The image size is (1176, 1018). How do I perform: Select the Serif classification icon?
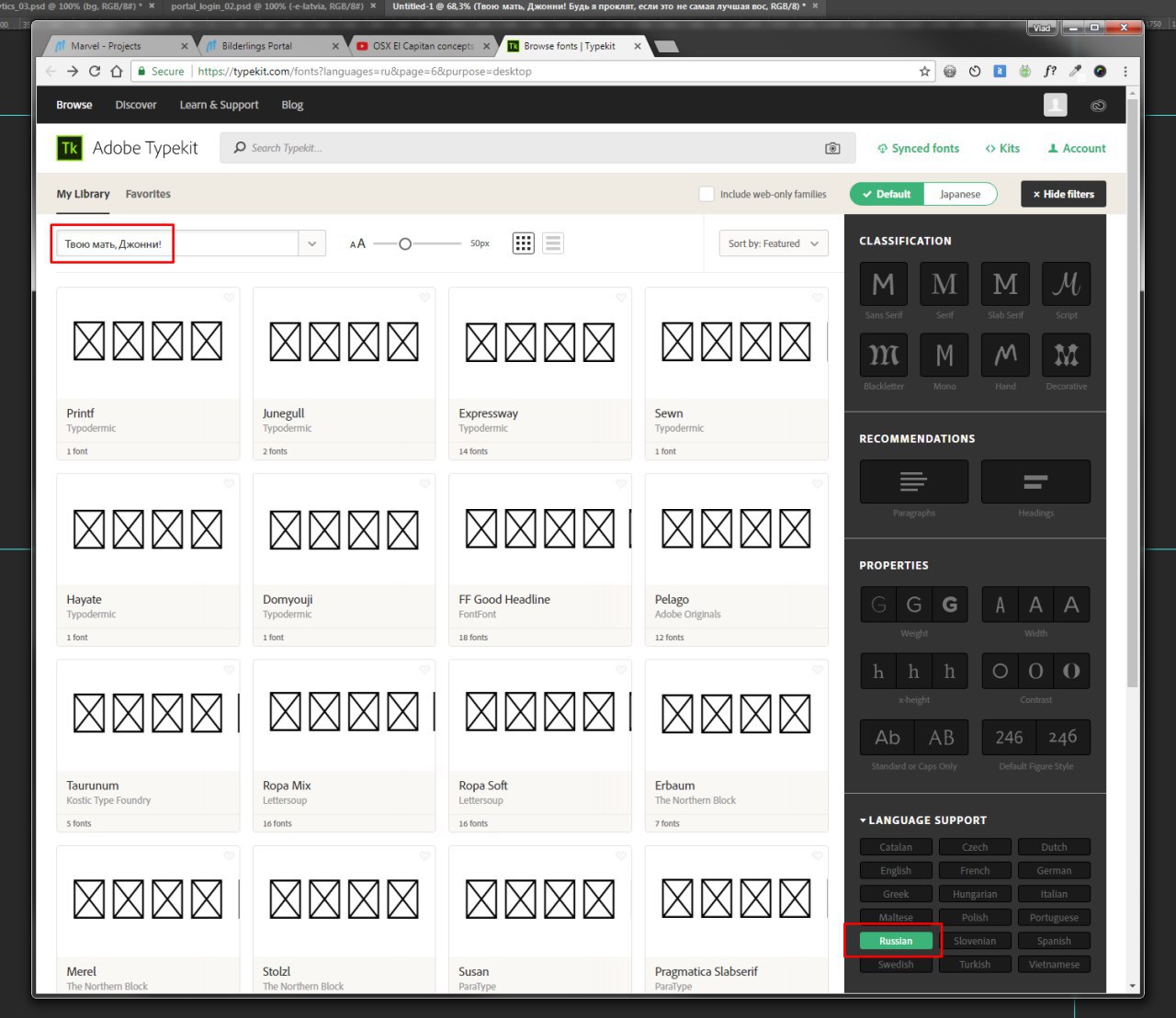pyautogui.click(x=944, y=284)
